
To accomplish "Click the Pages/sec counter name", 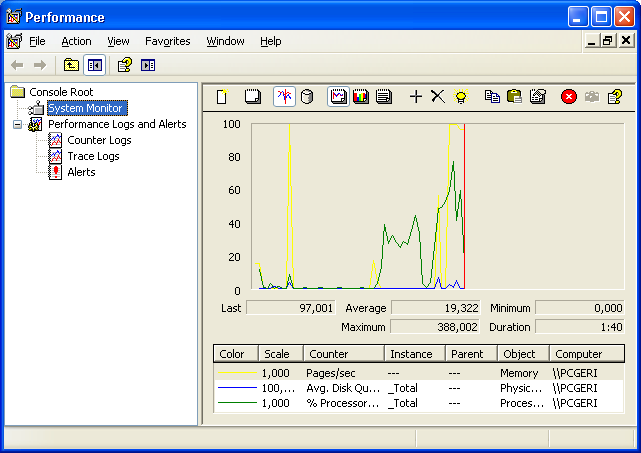I will 330,373.
